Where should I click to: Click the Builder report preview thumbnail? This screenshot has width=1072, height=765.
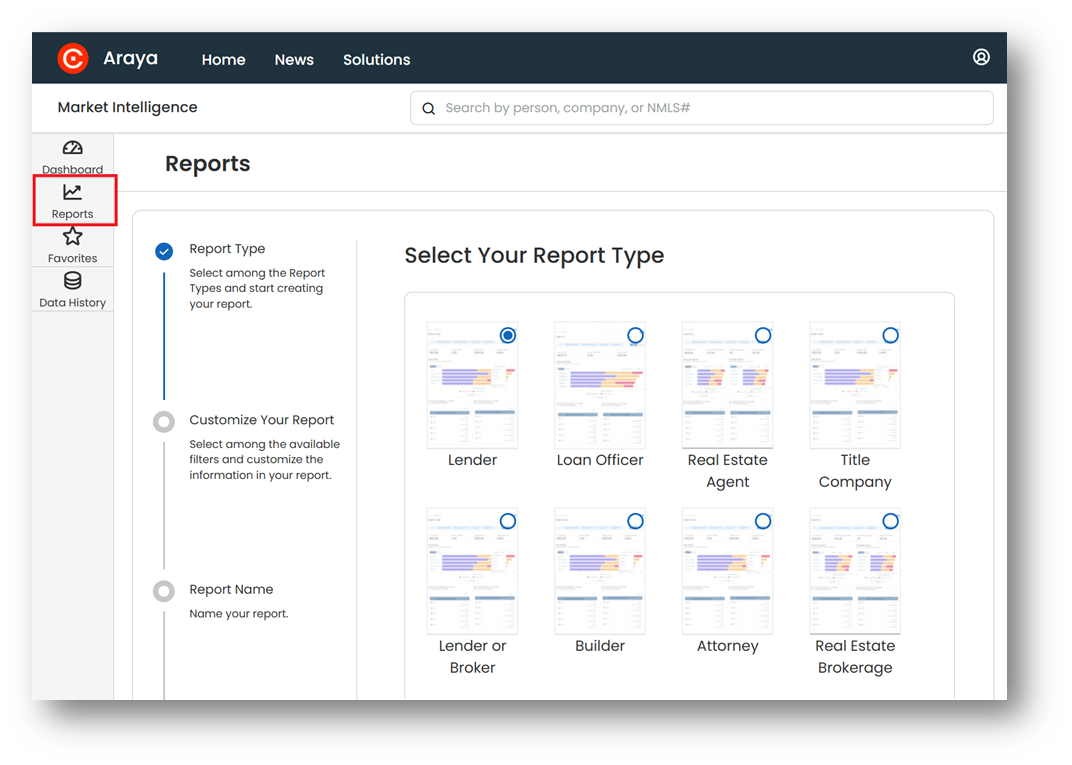(600, 572)
